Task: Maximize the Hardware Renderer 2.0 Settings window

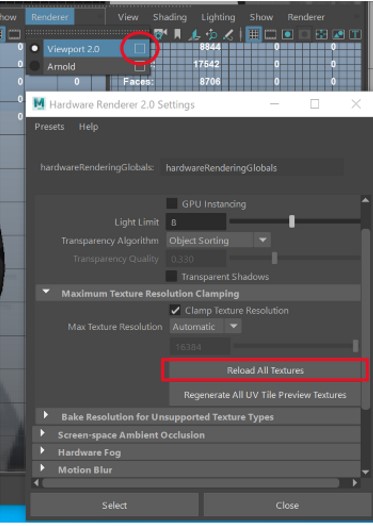Action: (x=314, y=104)
